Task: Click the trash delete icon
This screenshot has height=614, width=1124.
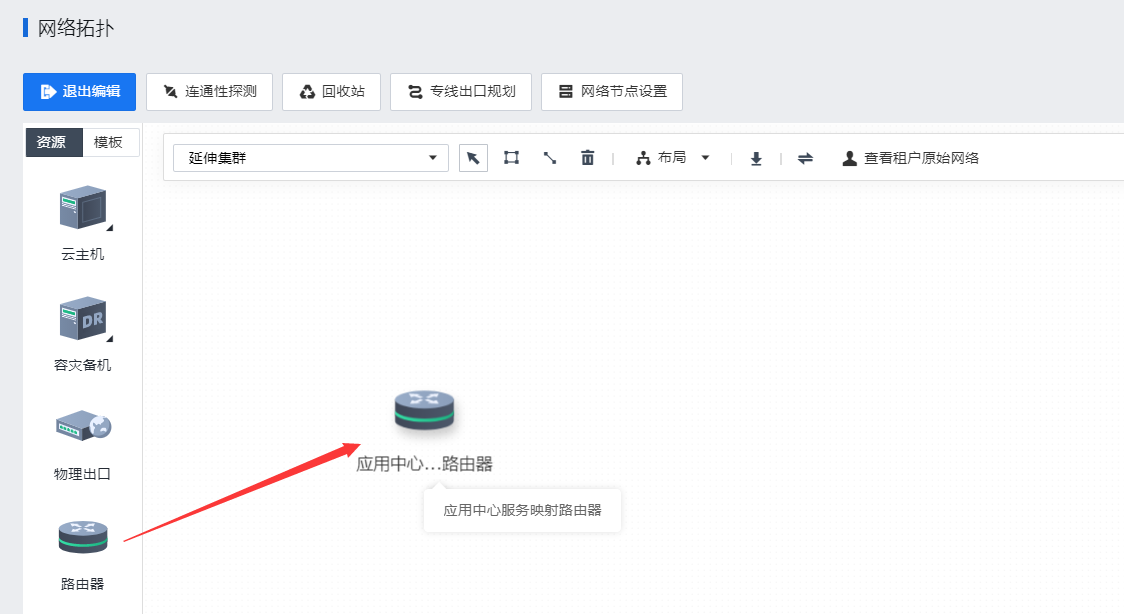Action: click(x=588, y=158)
